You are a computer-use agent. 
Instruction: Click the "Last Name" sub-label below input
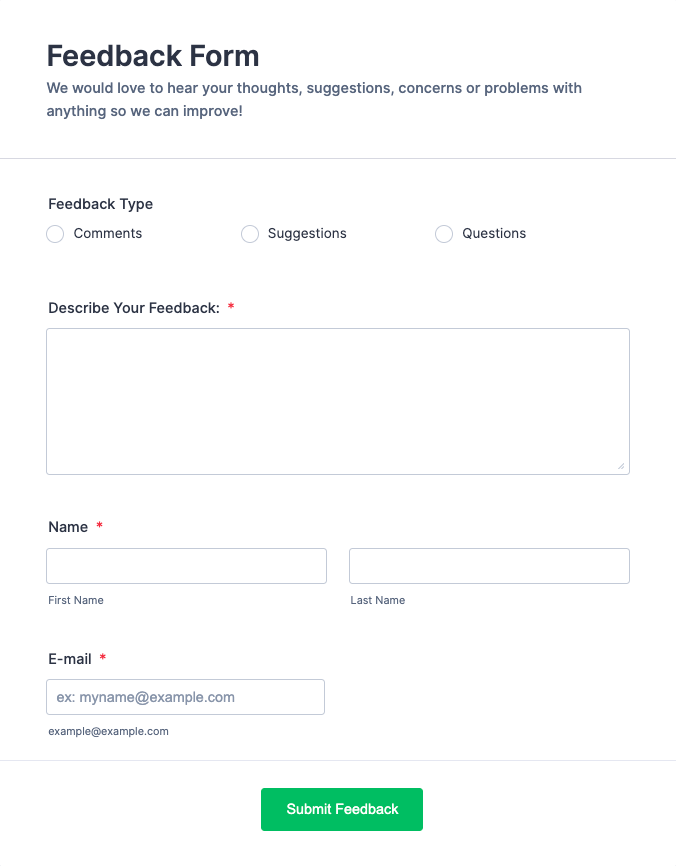coord(378,601)
